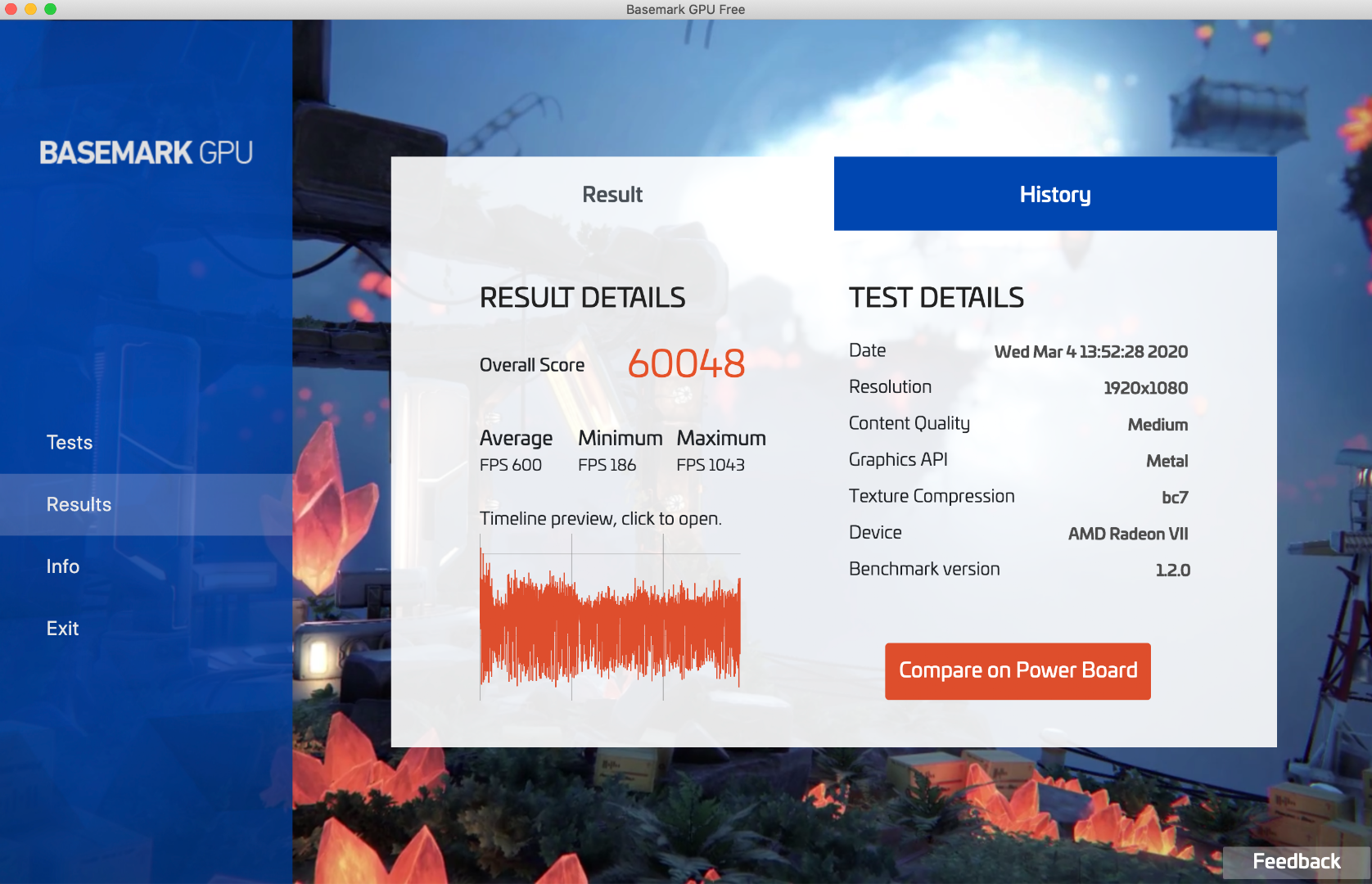Click the overall score 60048
1372x884 pixels.
coord(686,364)
